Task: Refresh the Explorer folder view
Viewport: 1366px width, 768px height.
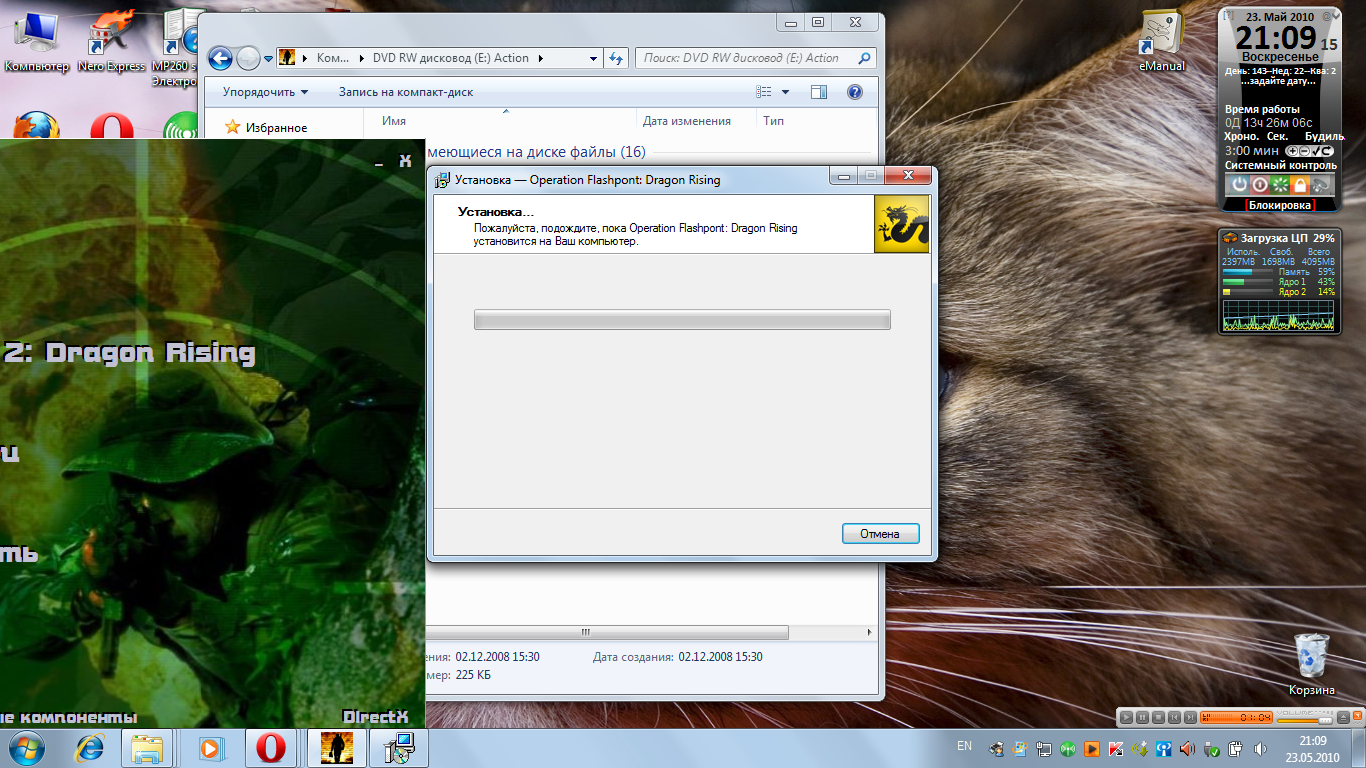Action: (x=616, y=58)
